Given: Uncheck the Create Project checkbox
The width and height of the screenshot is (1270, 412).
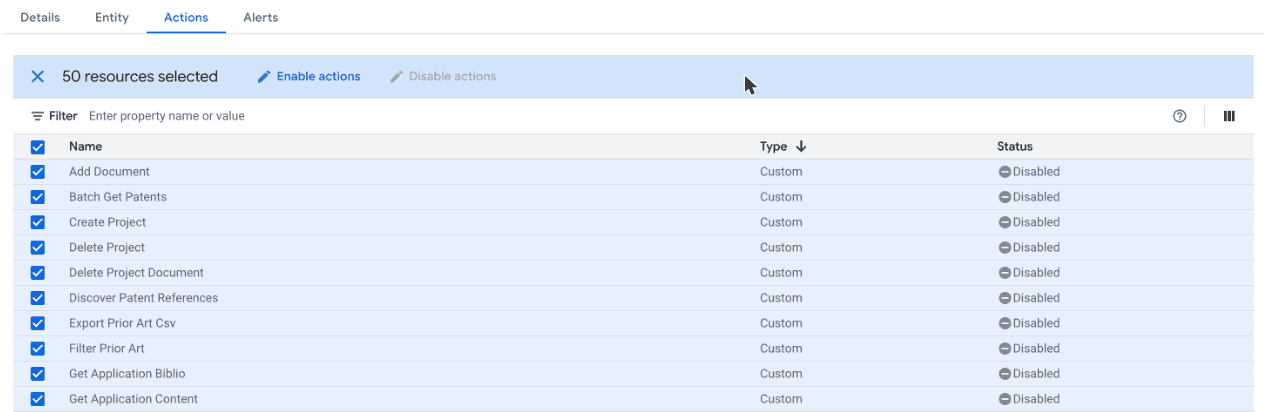Looking at the screenshot, I should click(38, 222).
